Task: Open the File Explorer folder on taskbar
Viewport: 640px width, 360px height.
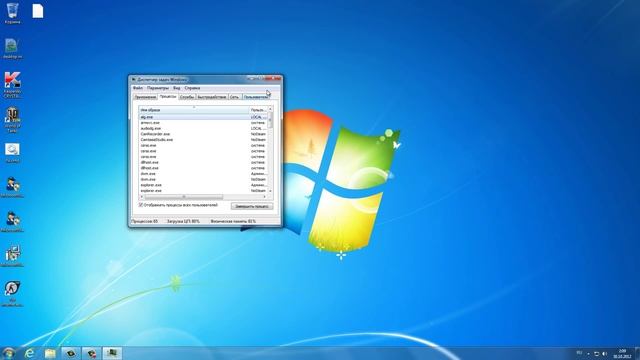Action: pos(50,353)
